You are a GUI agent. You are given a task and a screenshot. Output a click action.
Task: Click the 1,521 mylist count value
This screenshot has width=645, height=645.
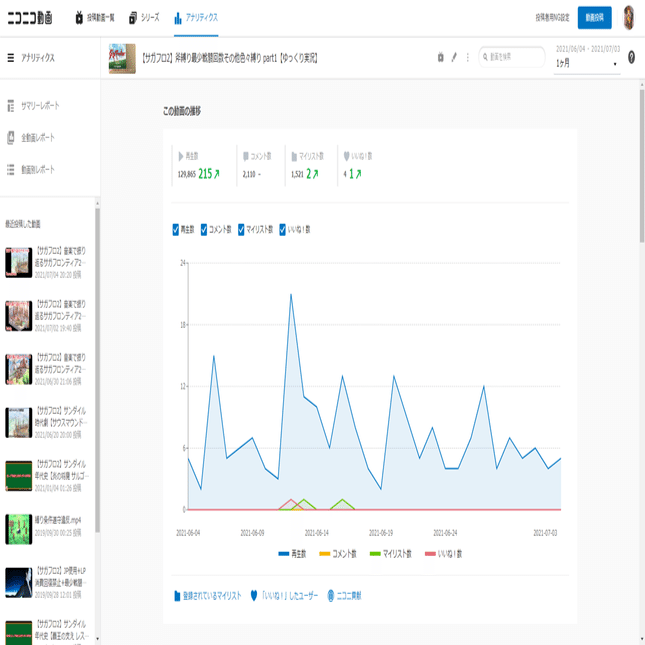point(297,174)
